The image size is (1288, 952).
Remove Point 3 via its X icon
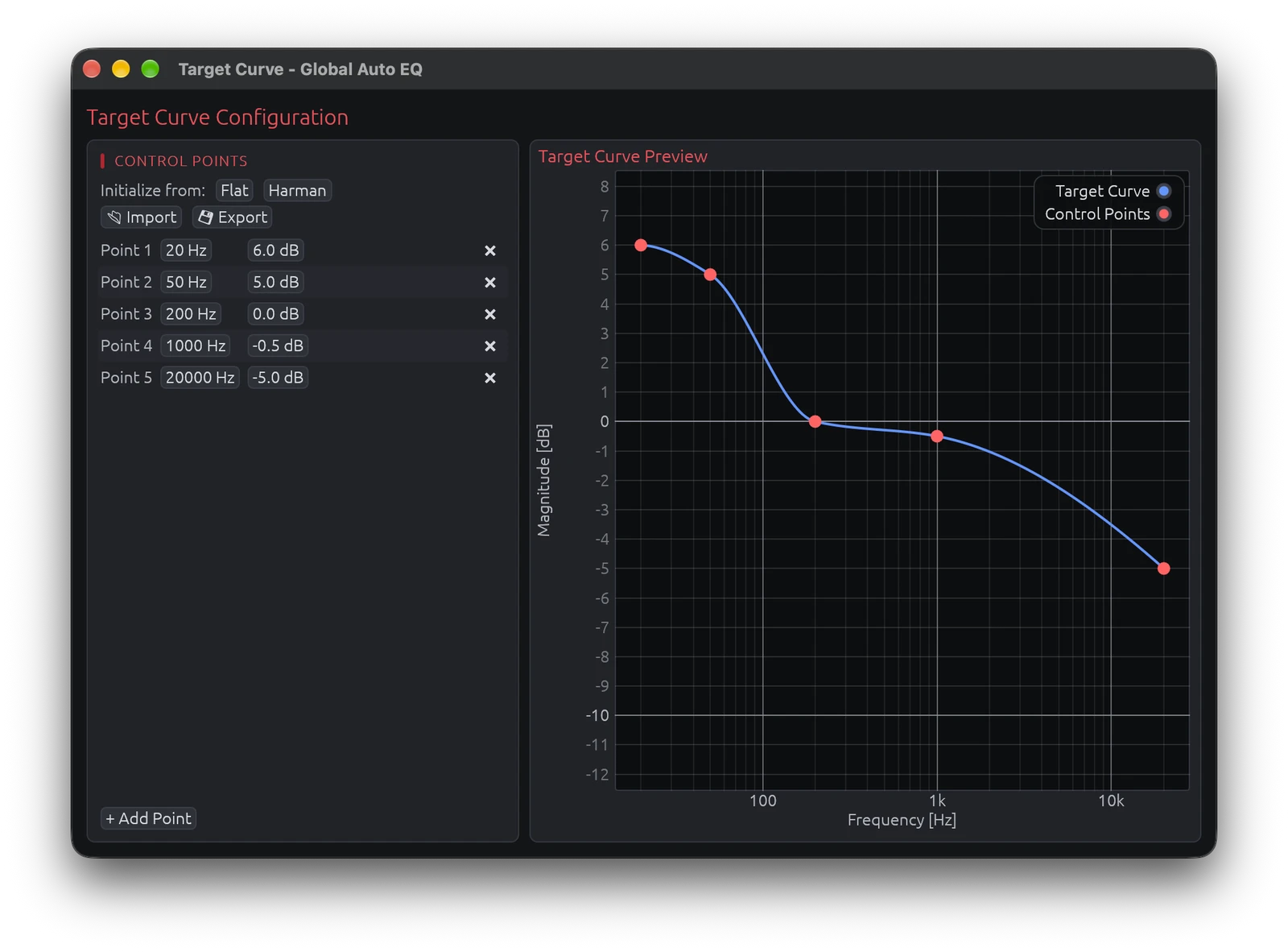tap(489, 314)
